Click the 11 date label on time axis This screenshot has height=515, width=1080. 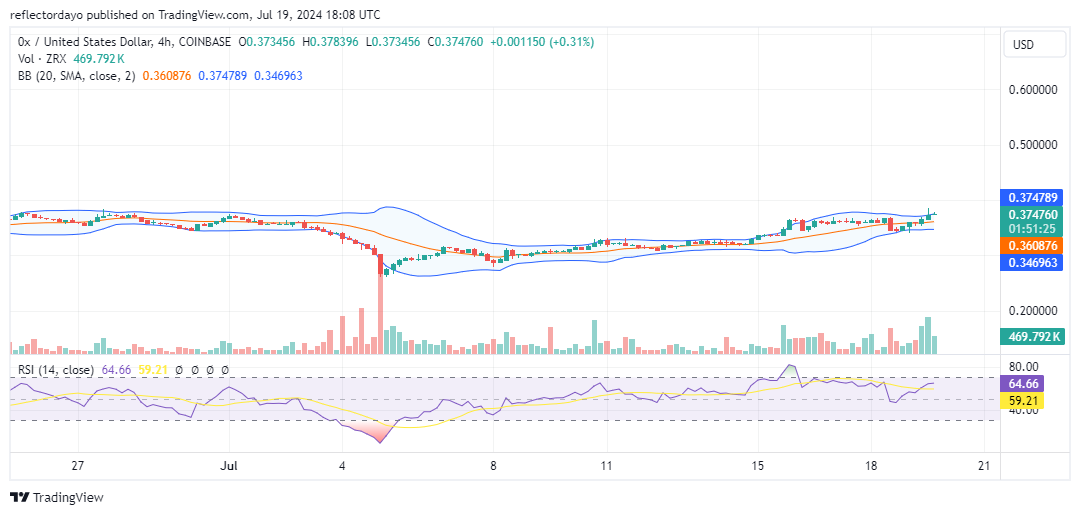[x=606, y=465]
